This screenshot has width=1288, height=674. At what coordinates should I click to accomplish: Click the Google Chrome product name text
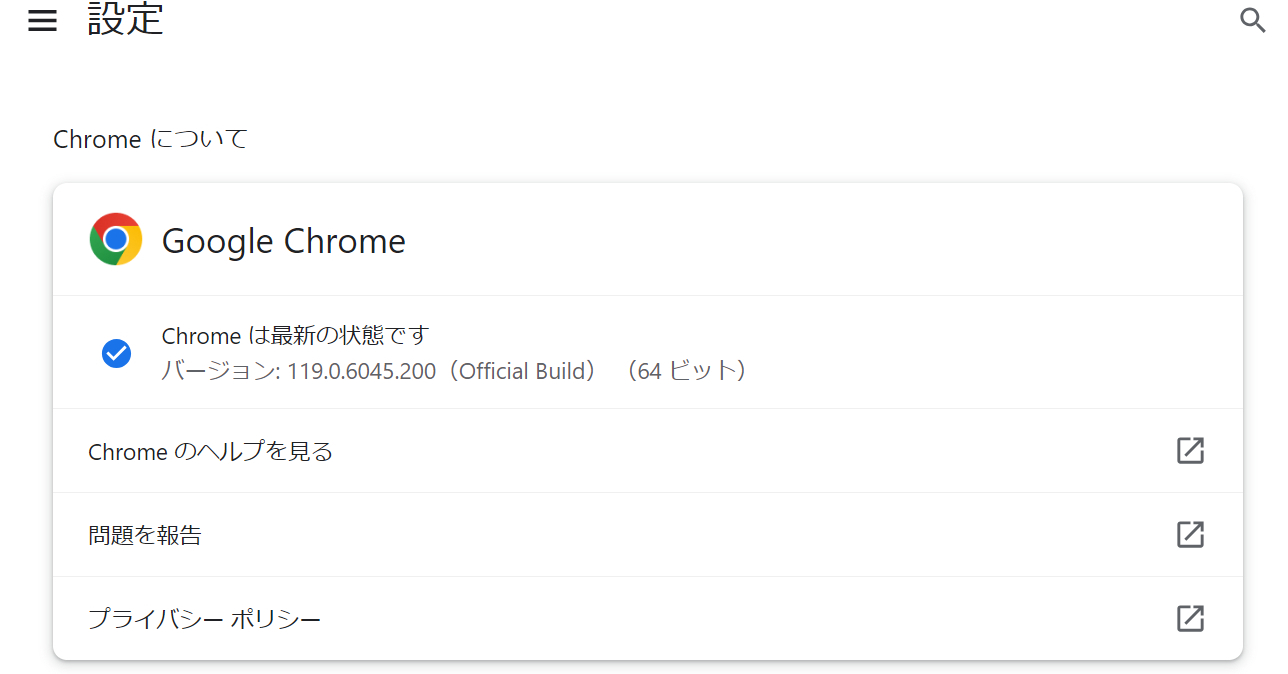[283, 241]
